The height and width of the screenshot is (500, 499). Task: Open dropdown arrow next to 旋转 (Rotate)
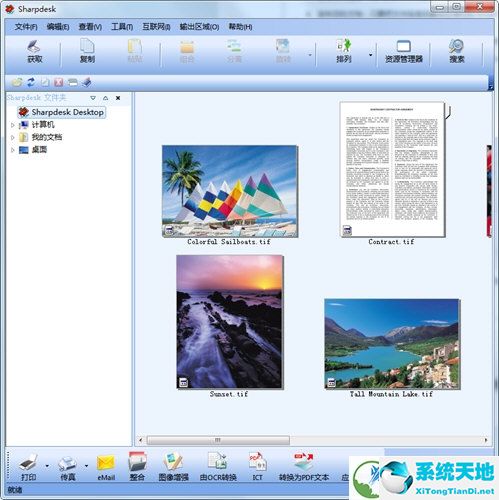pos(310,55)
